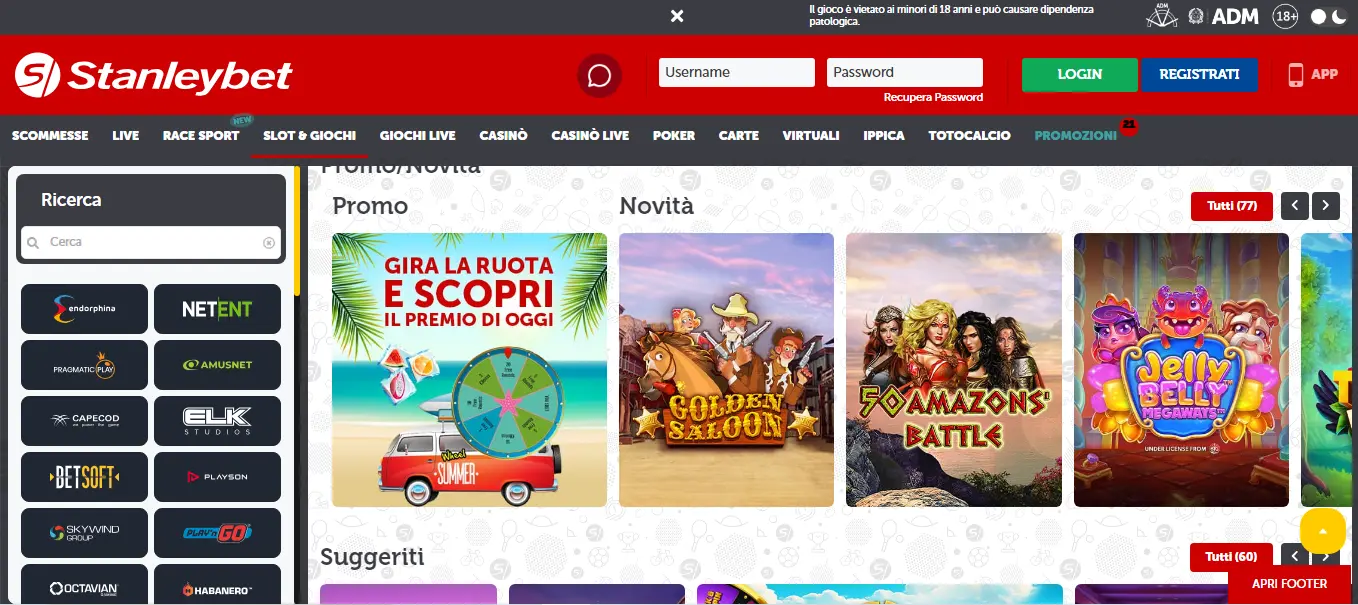Image resolution: width=1358 pixels, height=605 pixels.
Task: Launch the Golden Saloon game
Action: [x=726, y=370]
